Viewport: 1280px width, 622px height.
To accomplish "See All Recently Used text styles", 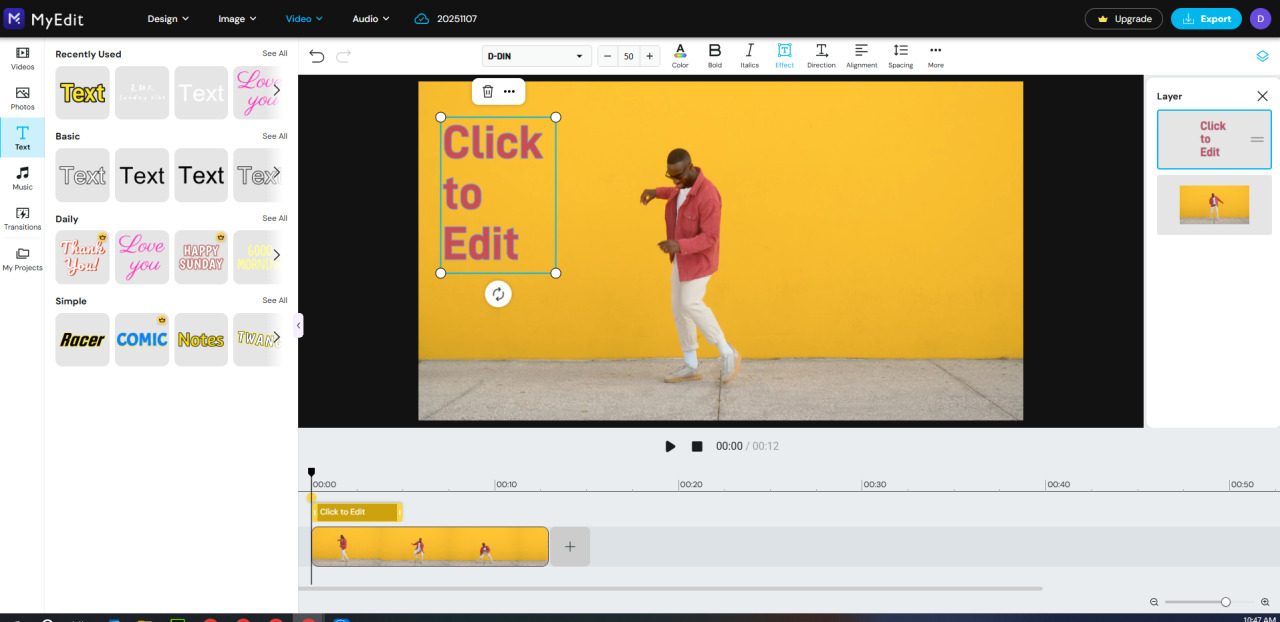I will pyautogui.click(x=275, y=54).
